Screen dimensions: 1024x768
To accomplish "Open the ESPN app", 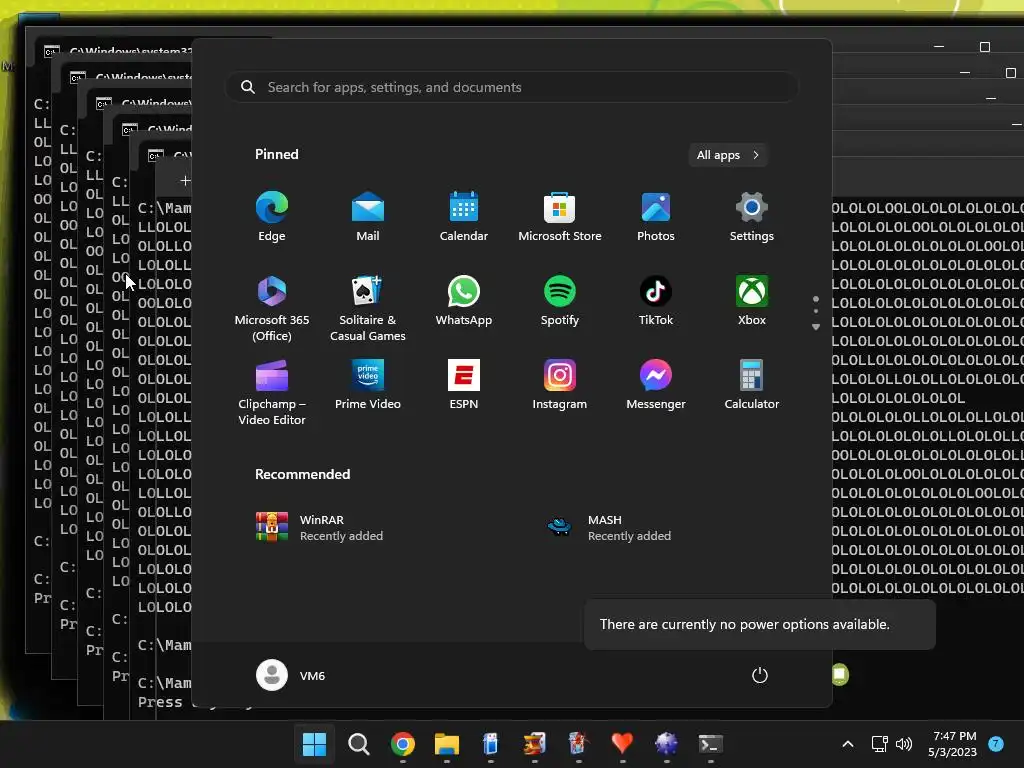I will [x=464, y=385].
